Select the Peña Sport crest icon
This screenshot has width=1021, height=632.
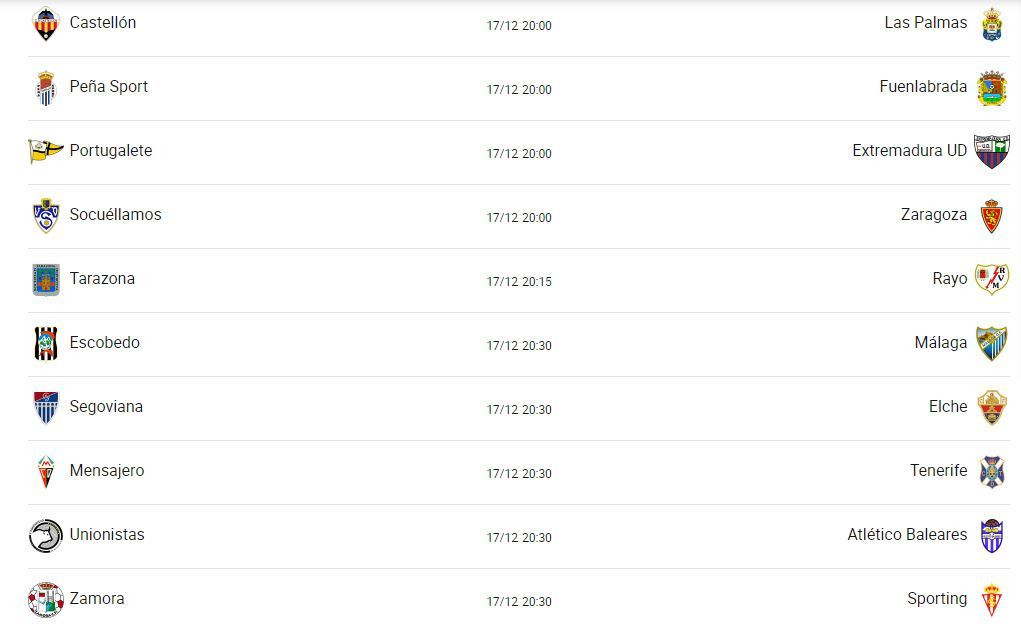(46, 88)
